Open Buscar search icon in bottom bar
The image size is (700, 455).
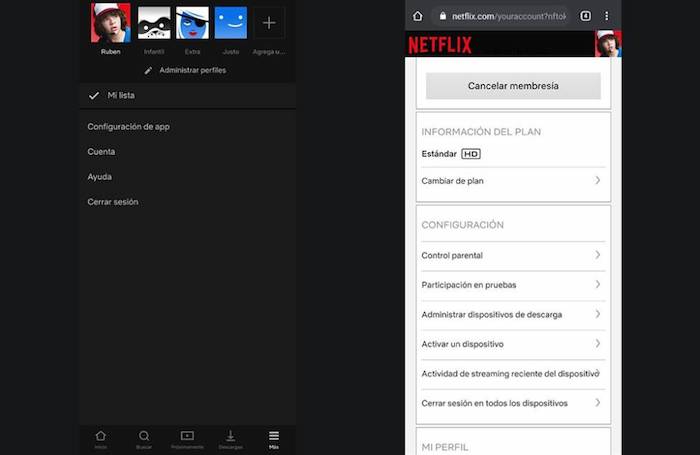144,437
